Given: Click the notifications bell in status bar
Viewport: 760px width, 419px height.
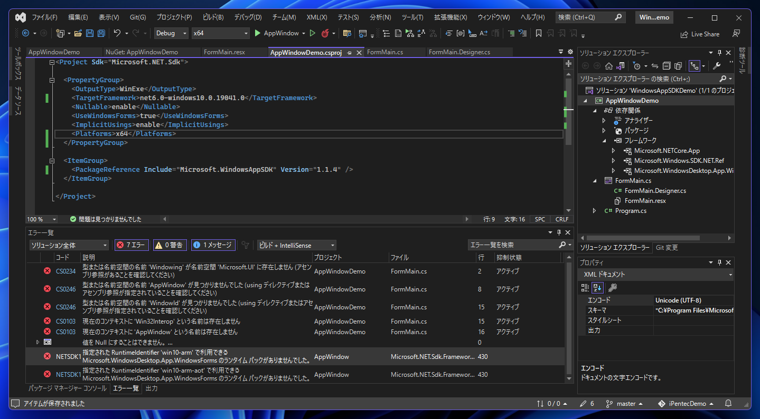Looking at the screenshot, I should [728, 403].
